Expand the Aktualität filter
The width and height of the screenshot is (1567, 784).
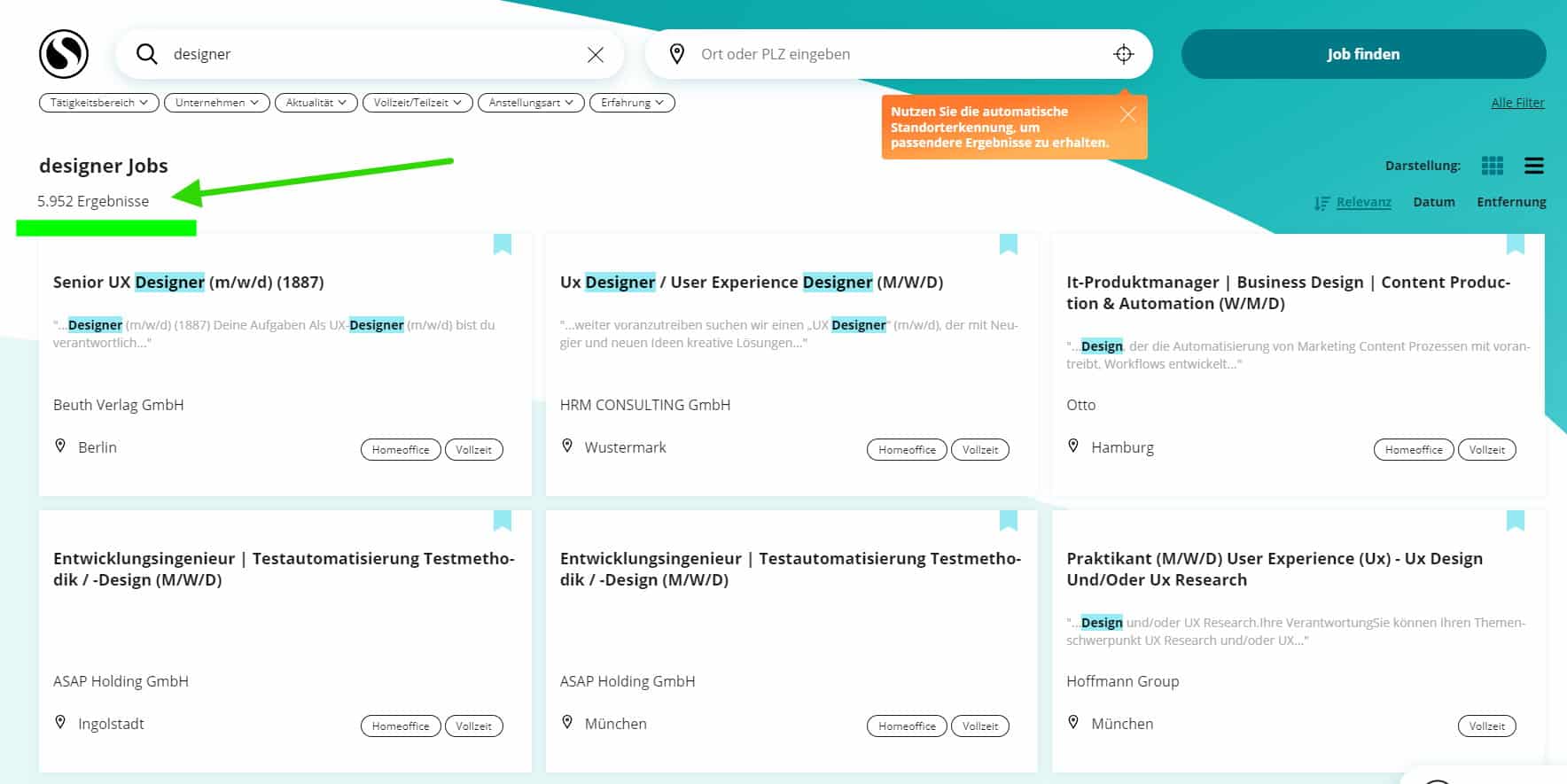click(x=316, y=103)
